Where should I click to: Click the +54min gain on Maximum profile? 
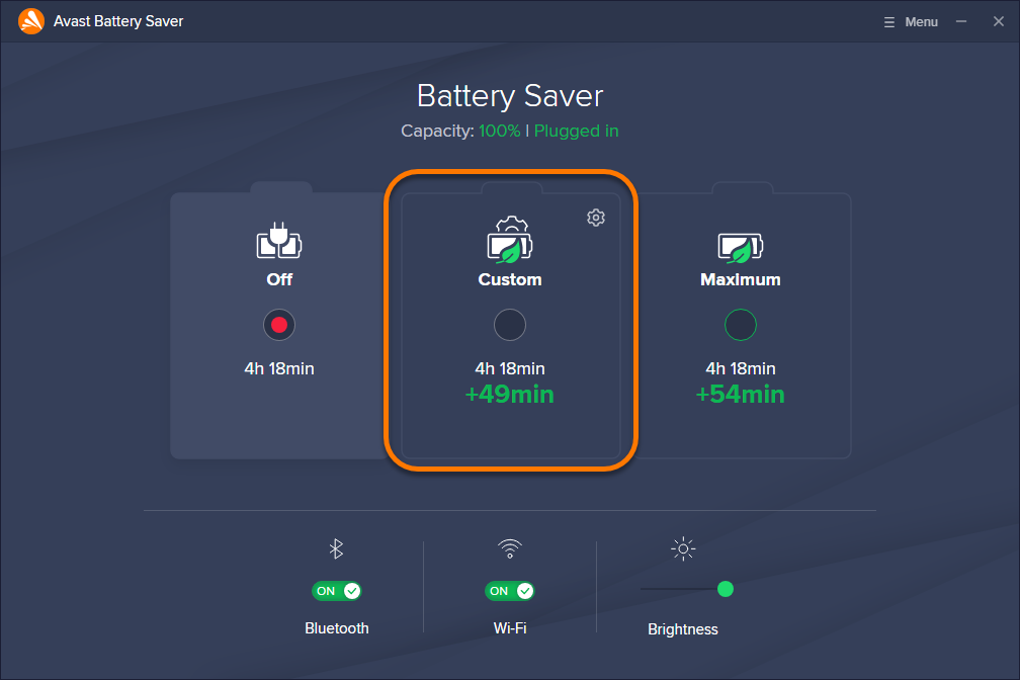coord(740,394)
